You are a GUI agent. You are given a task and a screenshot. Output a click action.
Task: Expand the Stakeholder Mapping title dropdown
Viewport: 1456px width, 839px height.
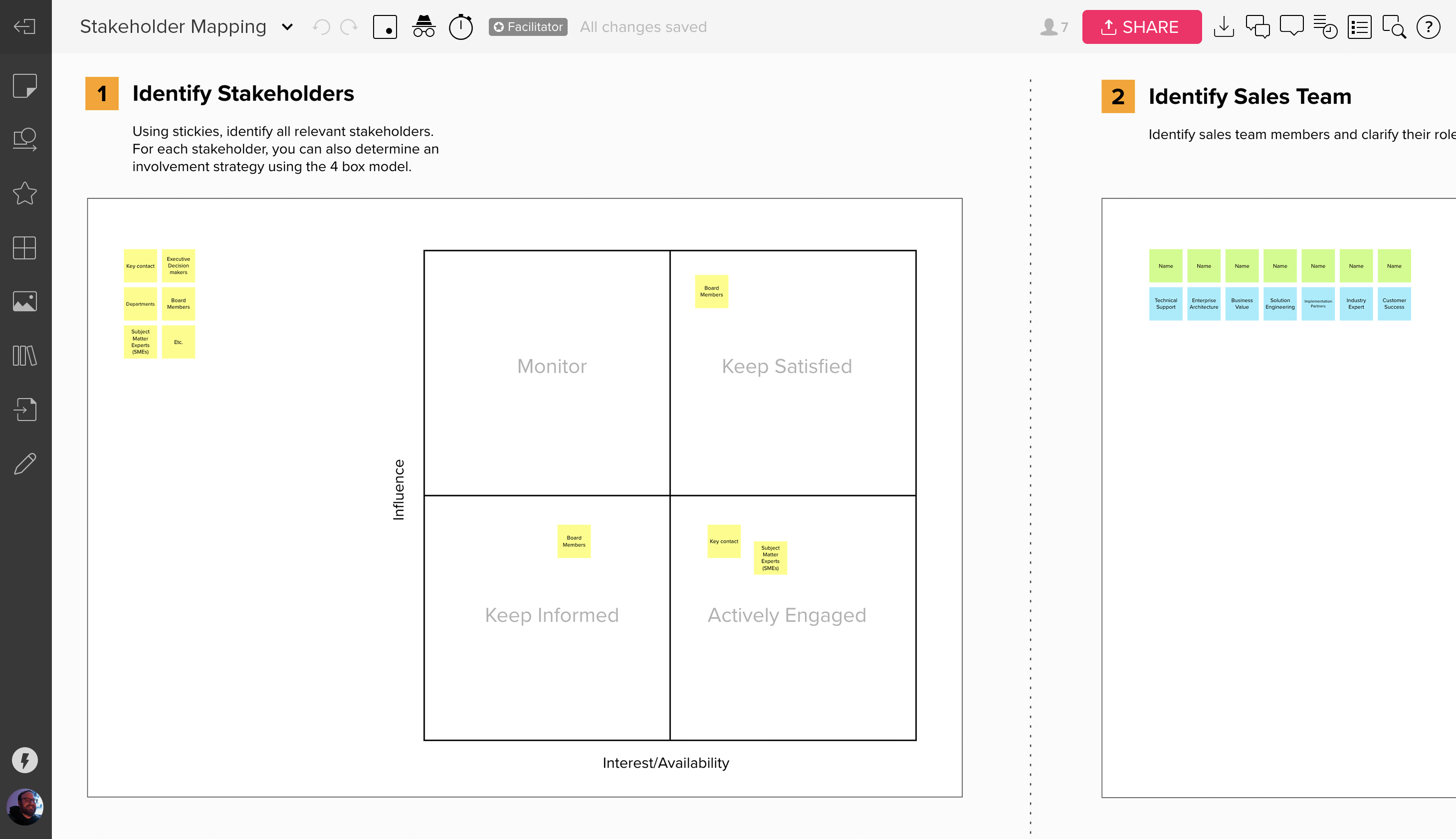pos(287,27)
